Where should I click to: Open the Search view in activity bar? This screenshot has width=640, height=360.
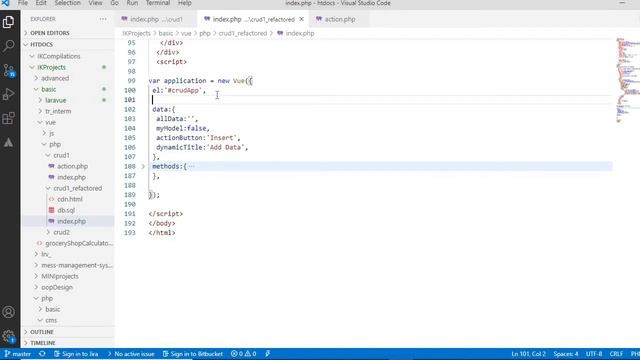coord(9,46)
